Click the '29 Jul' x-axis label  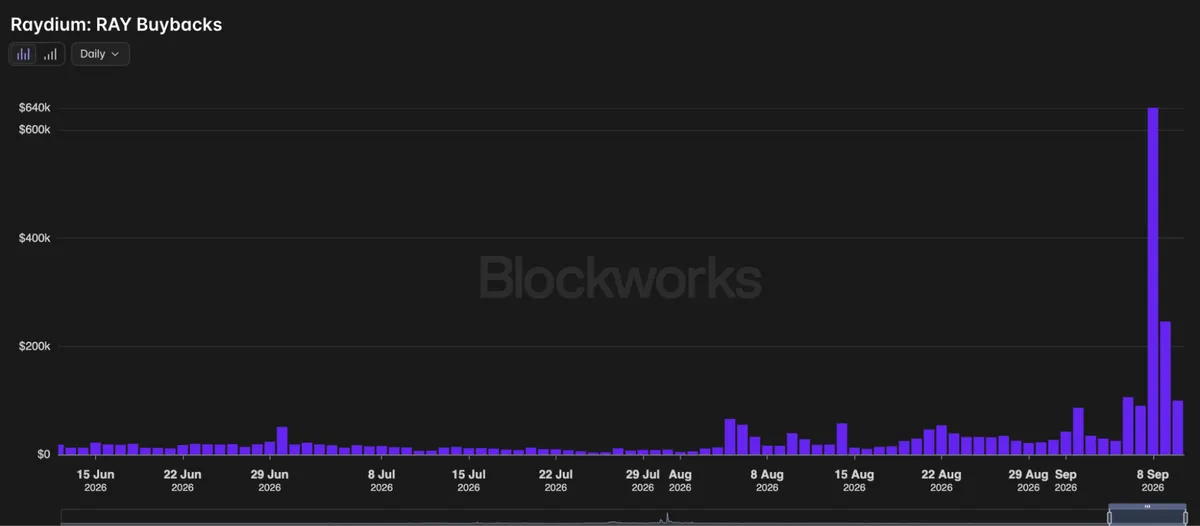[x=643, y=474]
